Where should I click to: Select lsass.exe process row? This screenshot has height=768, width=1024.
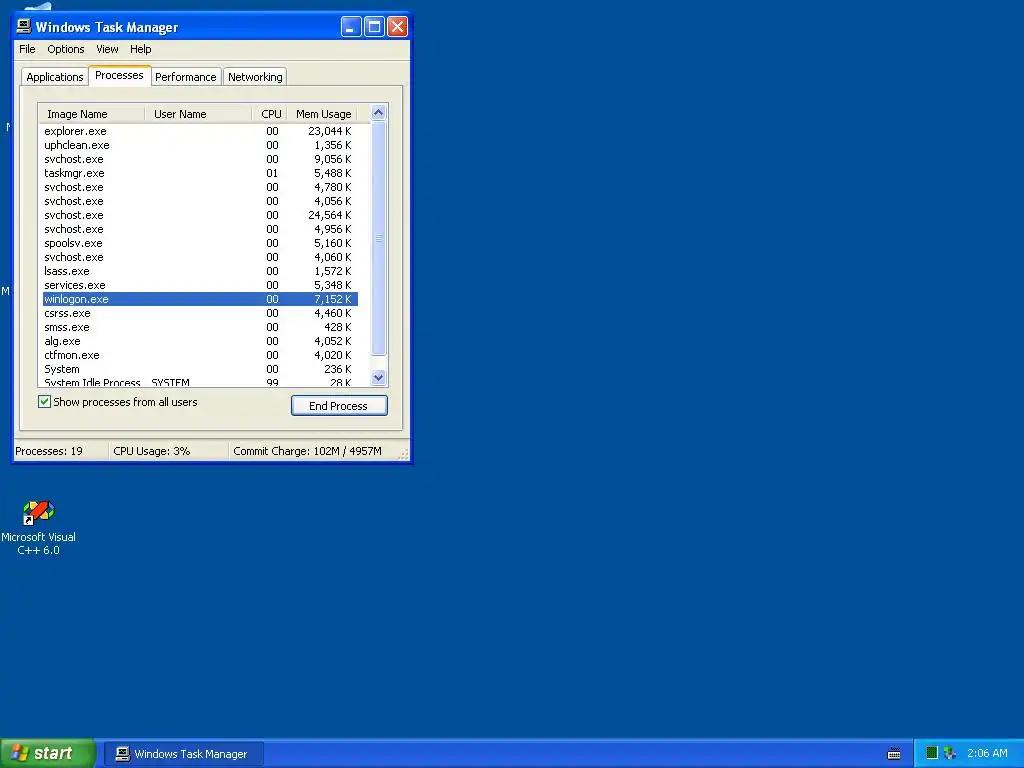point(200,271)
